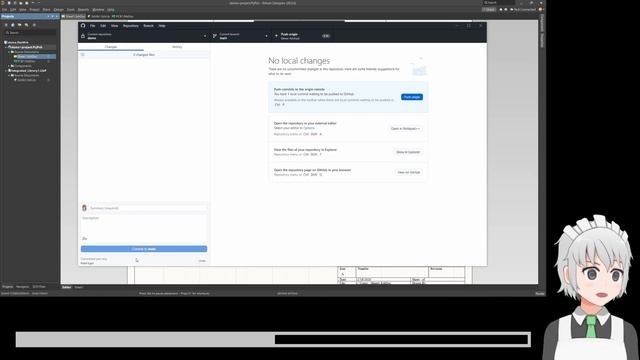The height and width of the screenshot is (360, 640).
Task: Switch to the SCH Filter bottom panel tab
Action: click(39, 287)
